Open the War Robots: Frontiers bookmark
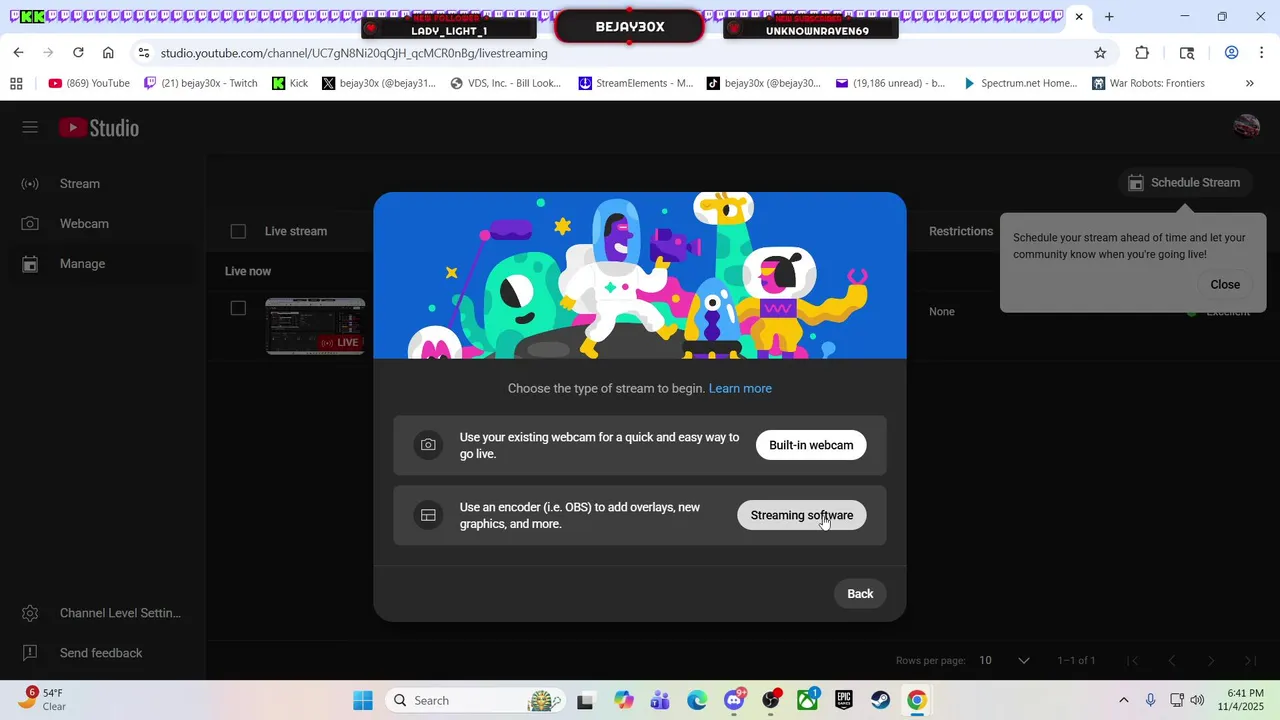The image size is (1280, 720). [x=1148, y=83]
